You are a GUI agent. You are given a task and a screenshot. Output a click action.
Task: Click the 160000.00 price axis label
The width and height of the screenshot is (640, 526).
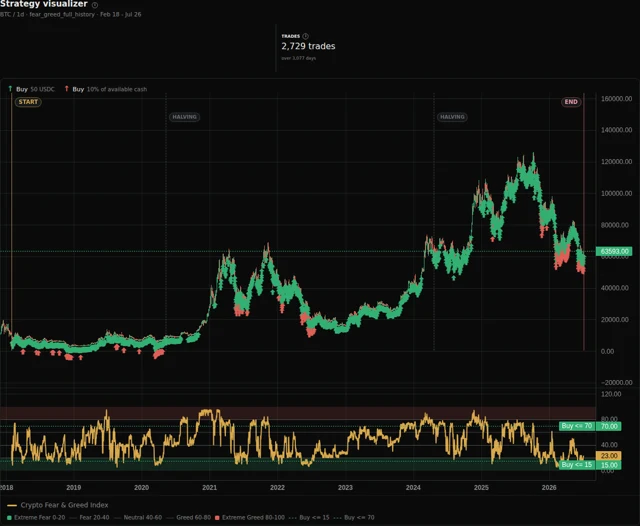pyautogui.click(x=616, y=99)
